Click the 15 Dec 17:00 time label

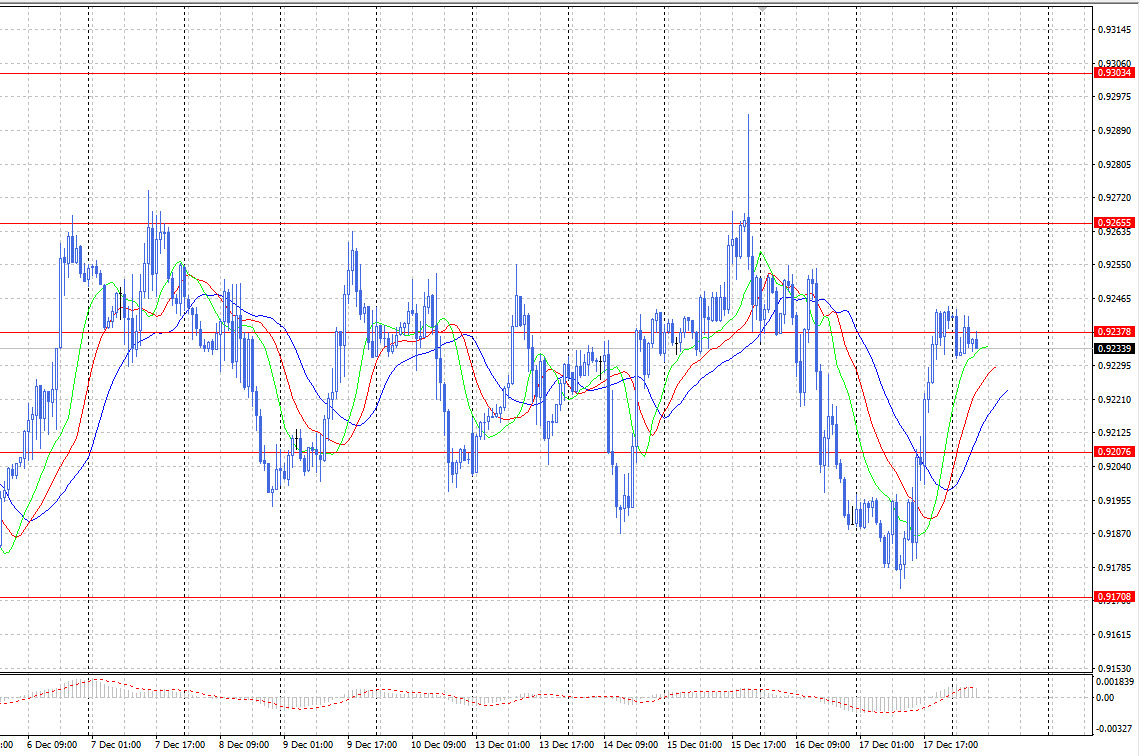click(758, 745)
